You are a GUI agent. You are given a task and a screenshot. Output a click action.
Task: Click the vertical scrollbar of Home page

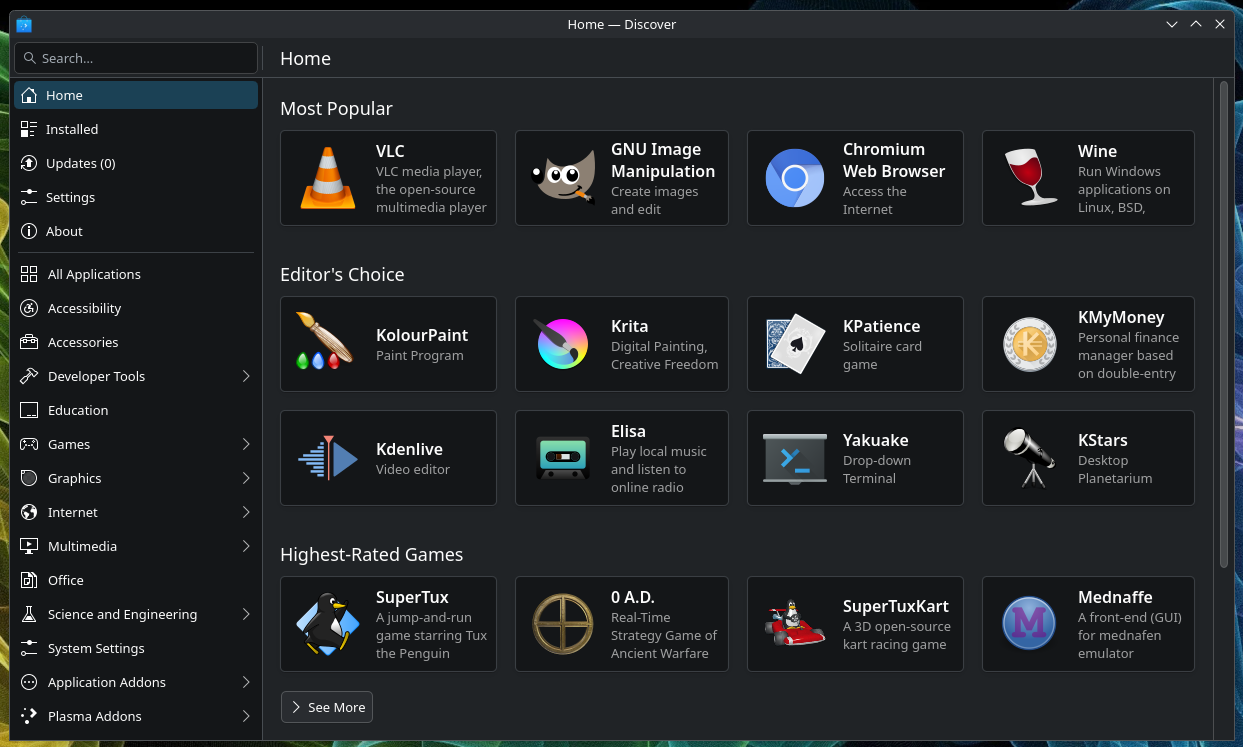coord(1224,324)
